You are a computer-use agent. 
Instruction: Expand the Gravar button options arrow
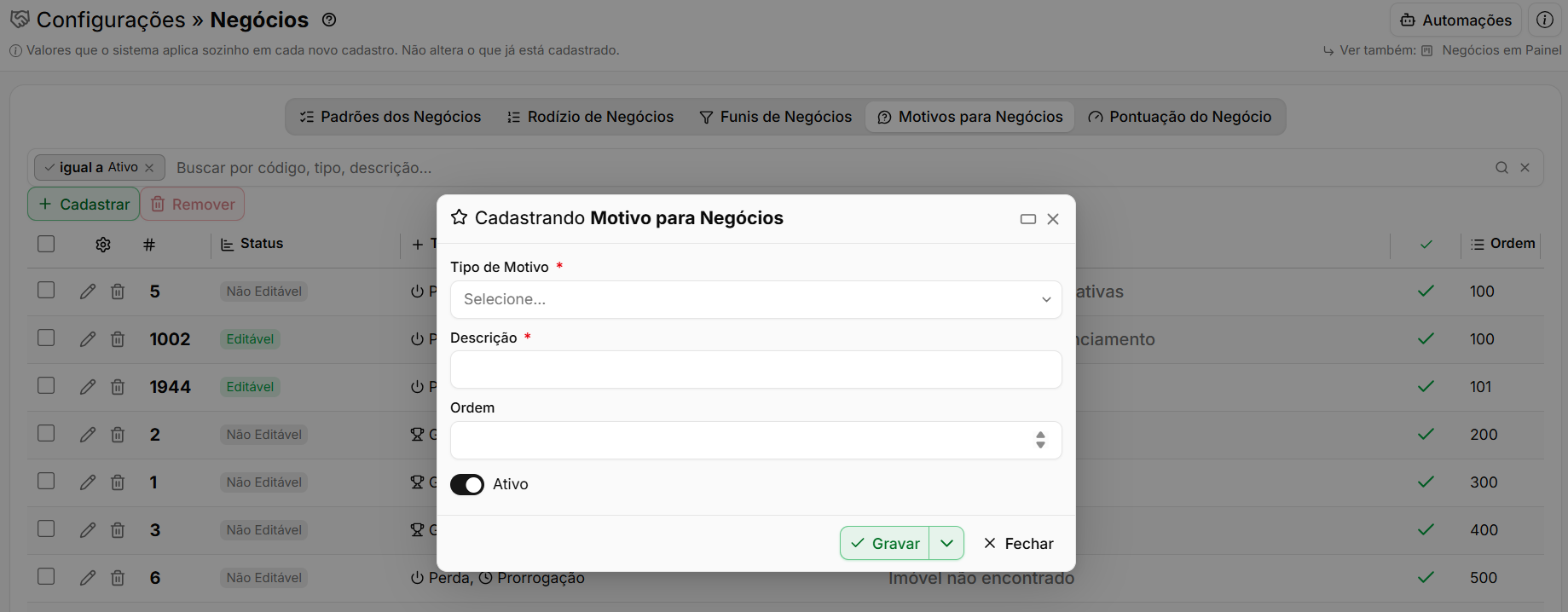click(946, 543)
